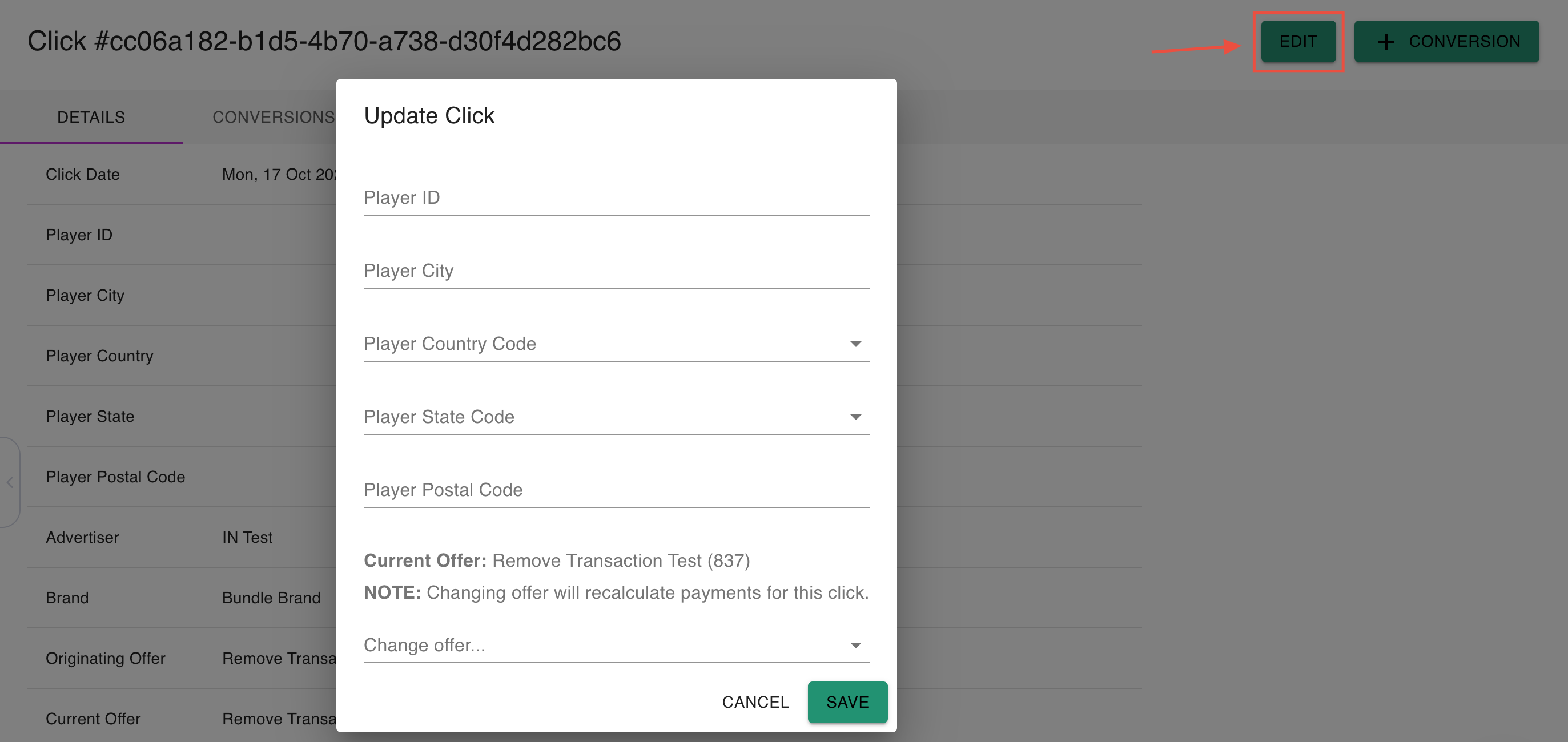The image size is (1568, 742).
Task: Click the Update Click dialog title
Action: (429, 115)
